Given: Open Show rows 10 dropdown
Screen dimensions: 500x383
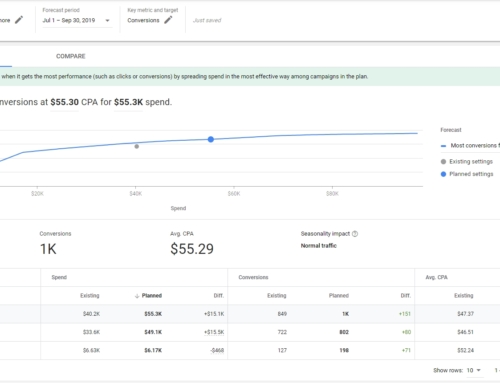Looking at the screenshot, I should click(474, 370).
